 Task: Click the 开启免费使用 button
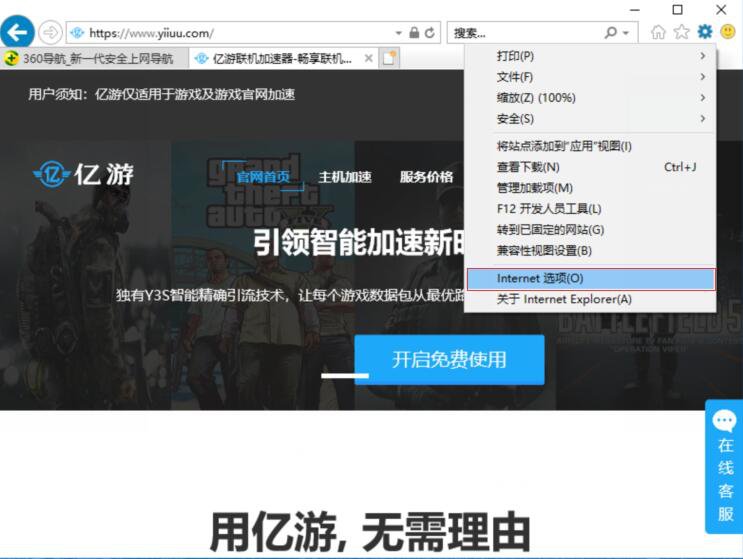(x=449, y=360)
